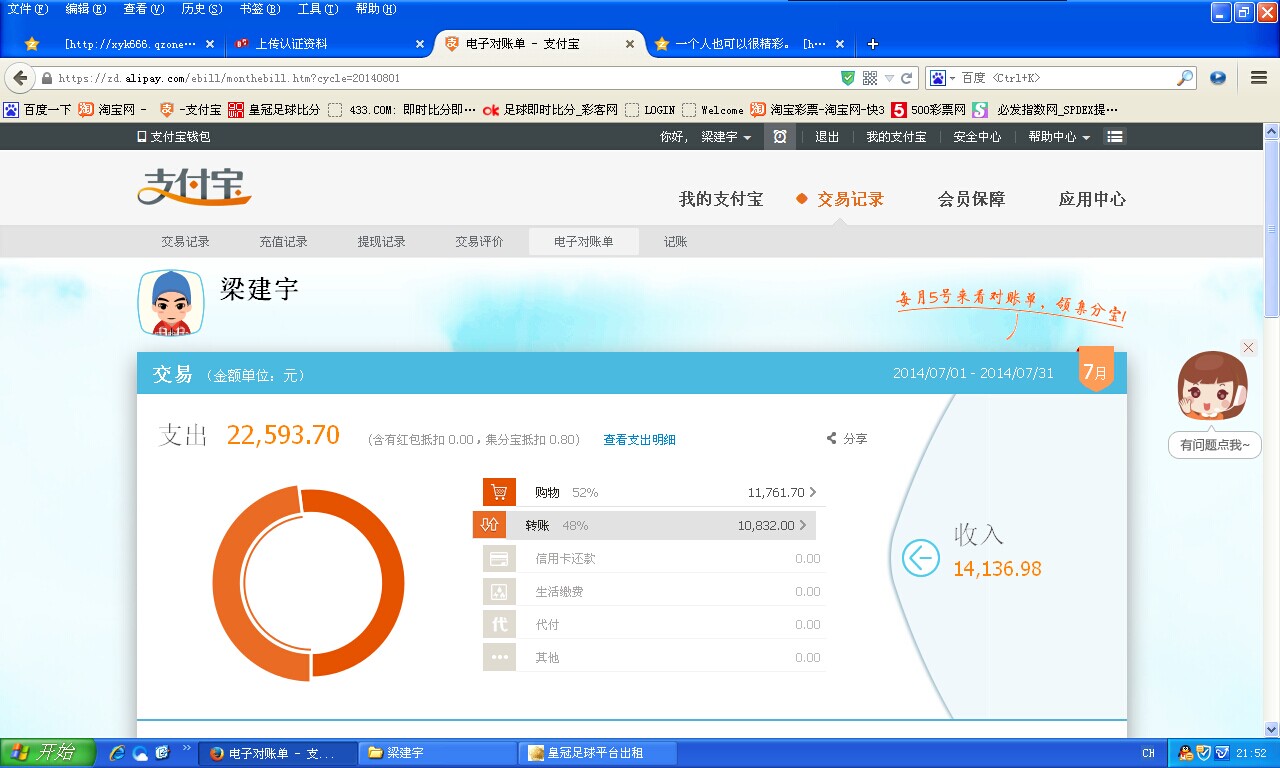Image resolution: width=1280 pixels, height=768 pixels.
Task: Expand the 购物 row chevron
Action: tap(813, 492)
